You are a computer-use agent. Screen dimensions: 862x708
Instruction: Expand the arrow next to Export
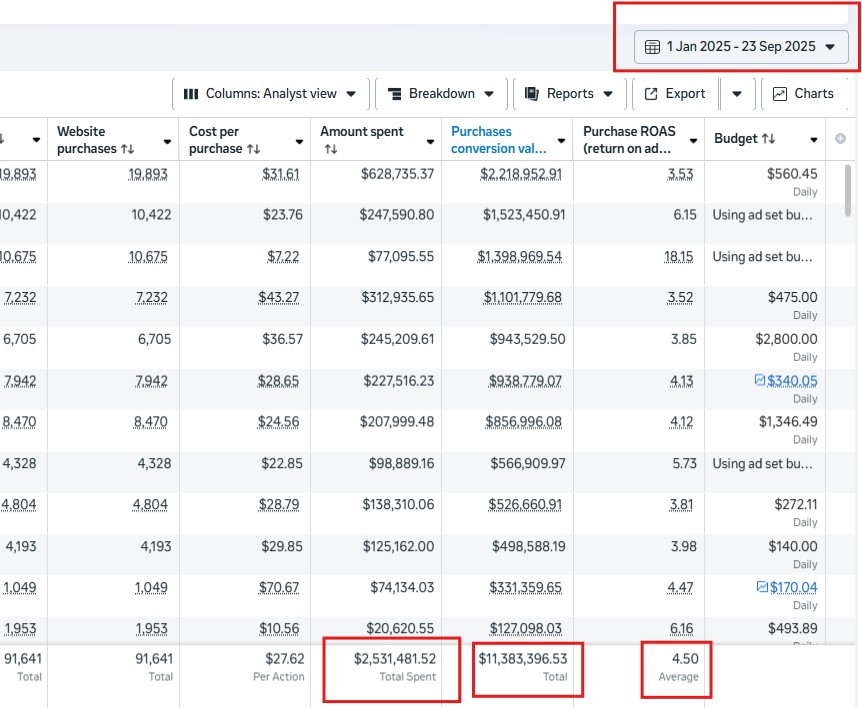pyautogui.click(x=737, y=94)
